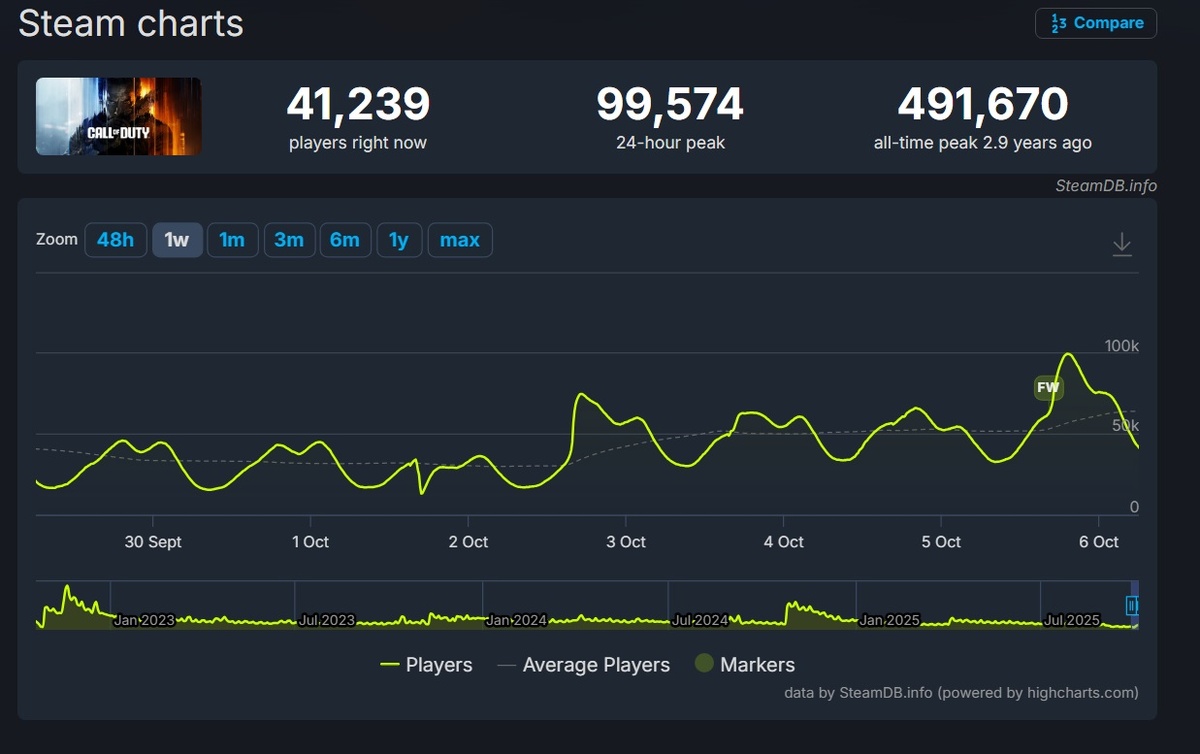This screenshot has height=754, width=1200.
Task: Click the FW marker on the chart
Action: point(1048,388)
